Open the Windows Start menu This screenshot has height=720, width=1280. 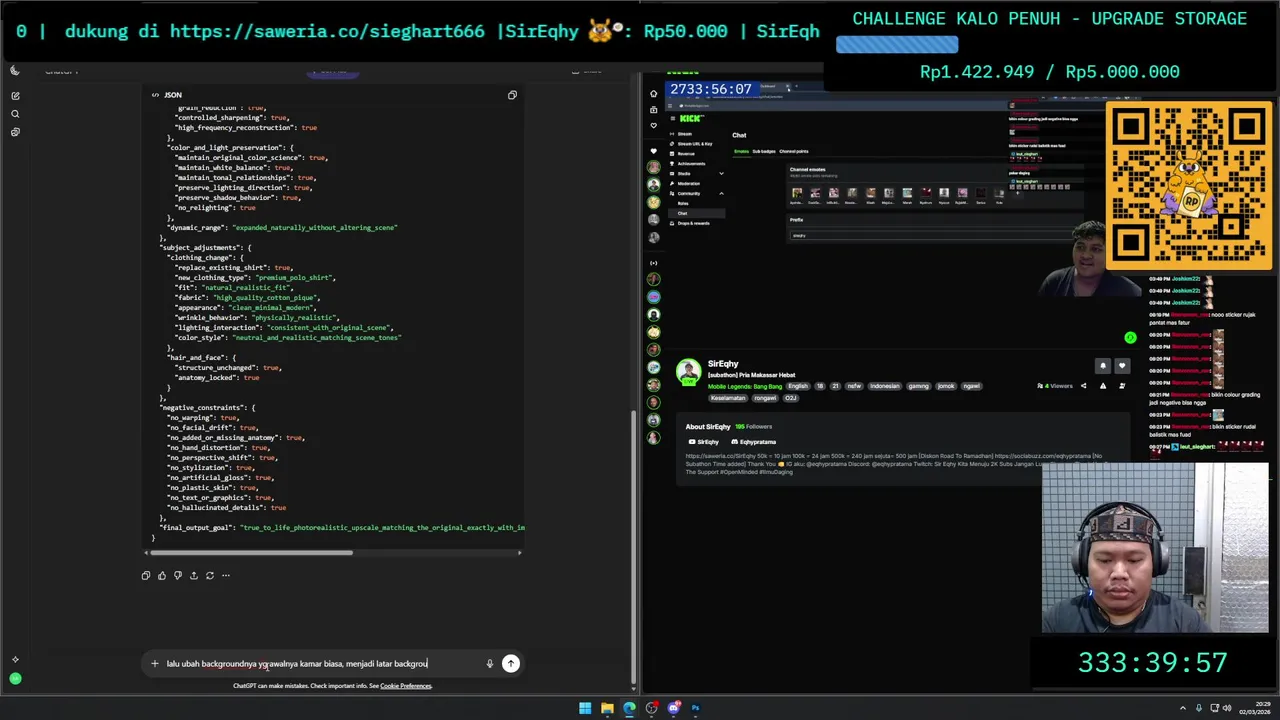tap(585, 708)
